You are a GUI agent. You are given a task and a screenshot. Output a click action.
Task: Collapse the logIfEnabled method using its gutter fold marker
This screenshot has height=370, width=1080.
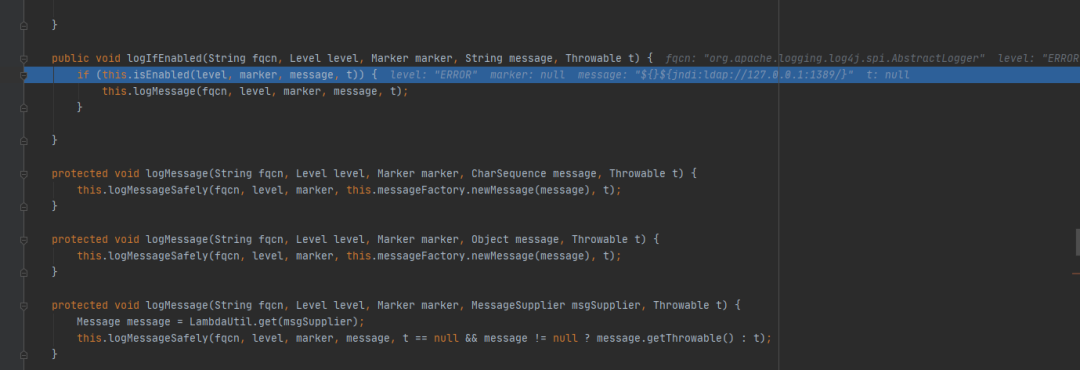[x=23, y=59]
